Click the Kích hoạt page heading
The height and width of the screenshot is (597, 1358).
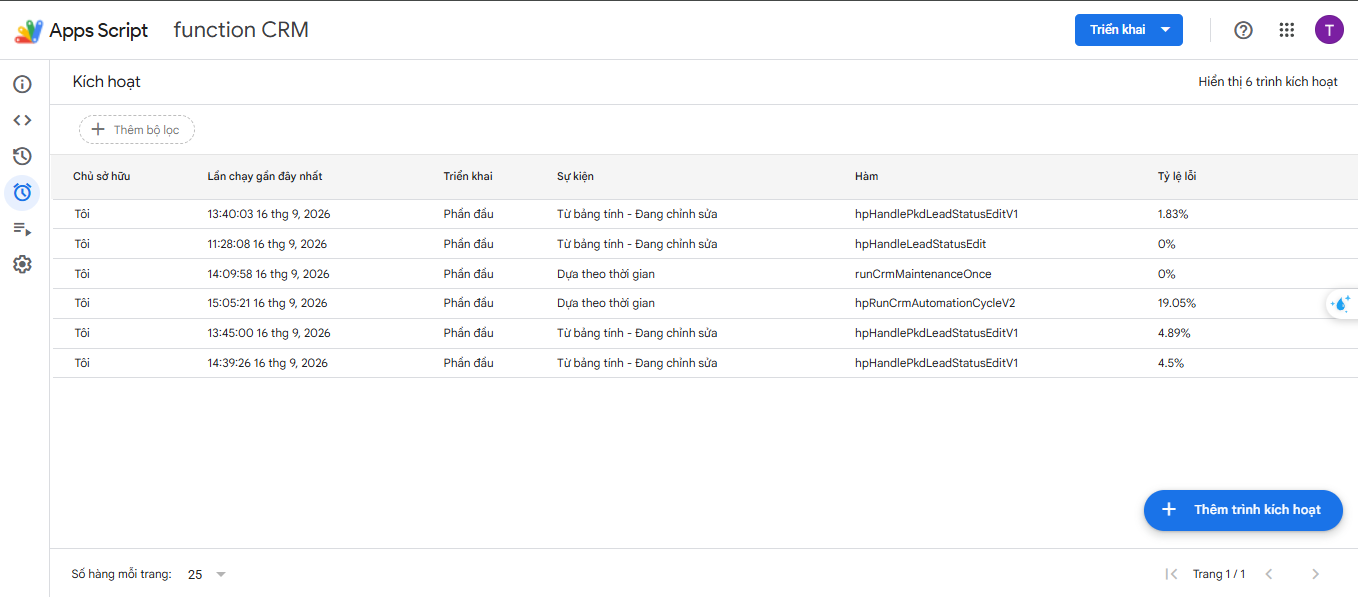[106, 82]
